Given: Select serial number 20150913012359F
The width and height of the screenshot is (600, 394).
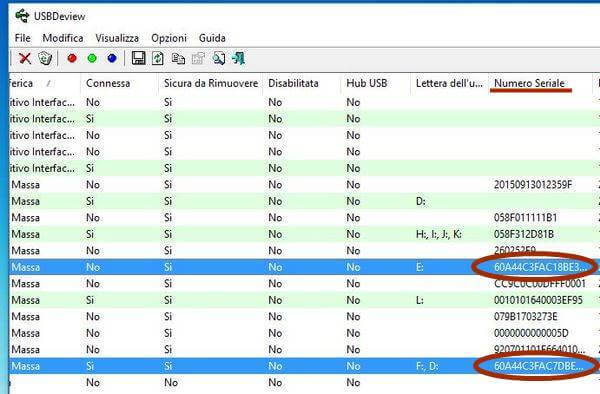Looking at the screenshot, I should click(533, 185).
